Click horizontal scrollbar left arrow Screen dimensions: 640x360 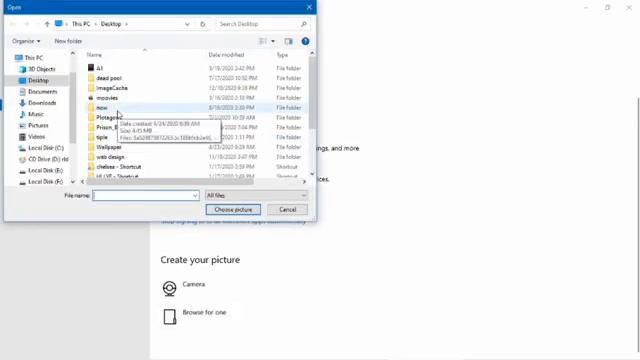(x=82, y=182)
